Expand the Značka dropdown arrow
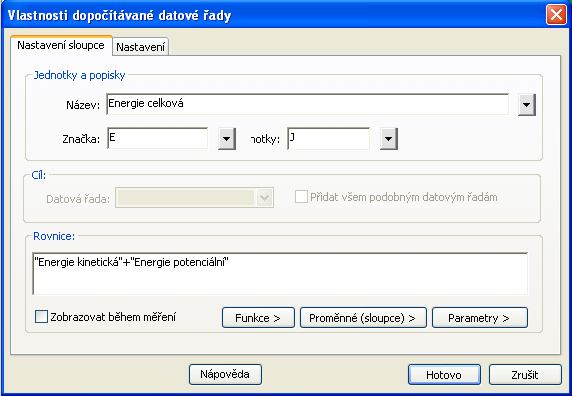Viewport: 572px width, 396px height. pyautogui.click(x=227, y=139)
